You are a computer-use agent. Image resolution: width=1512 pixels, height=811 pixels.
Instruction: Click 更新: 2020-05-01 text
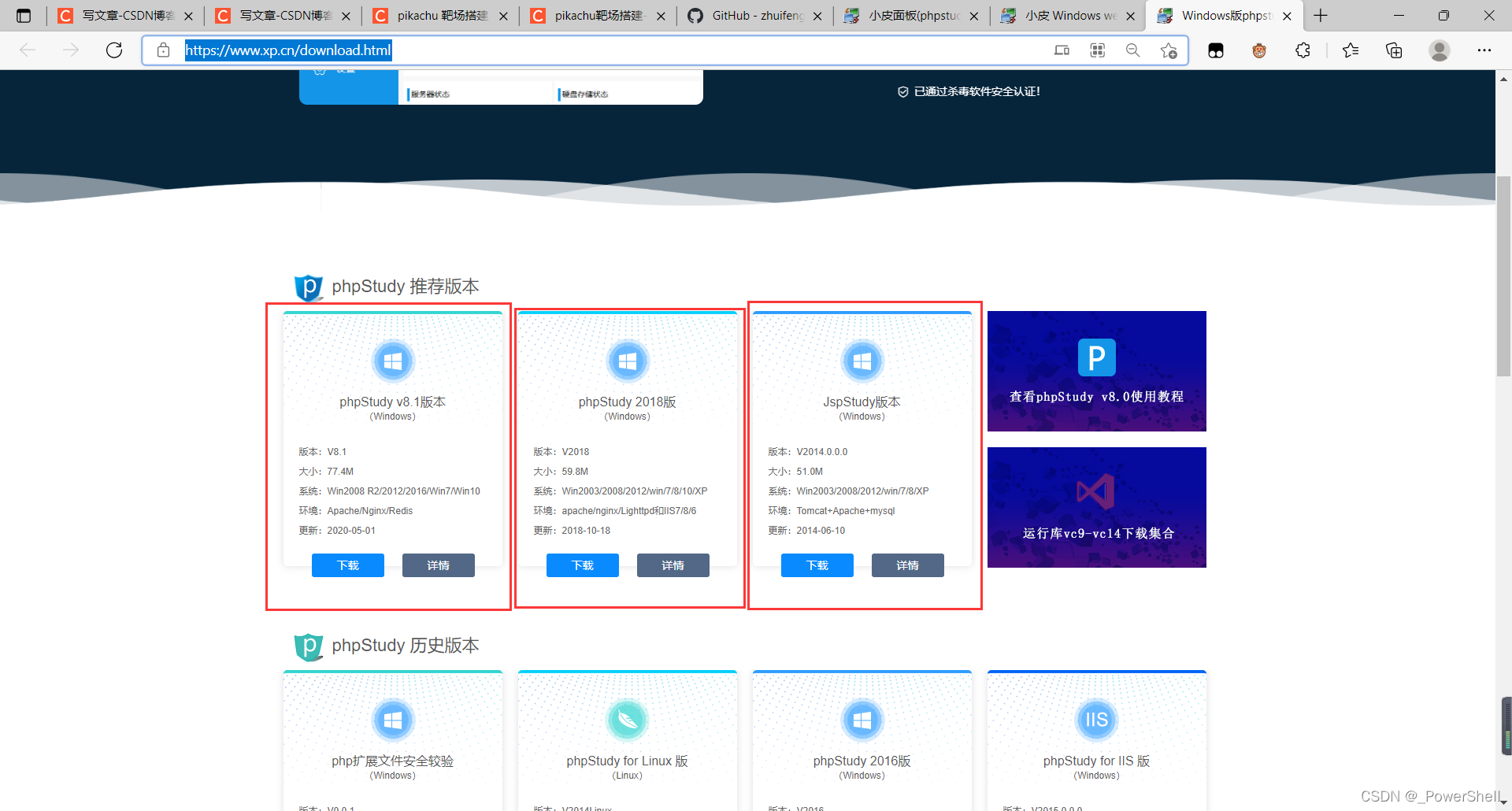337,531
